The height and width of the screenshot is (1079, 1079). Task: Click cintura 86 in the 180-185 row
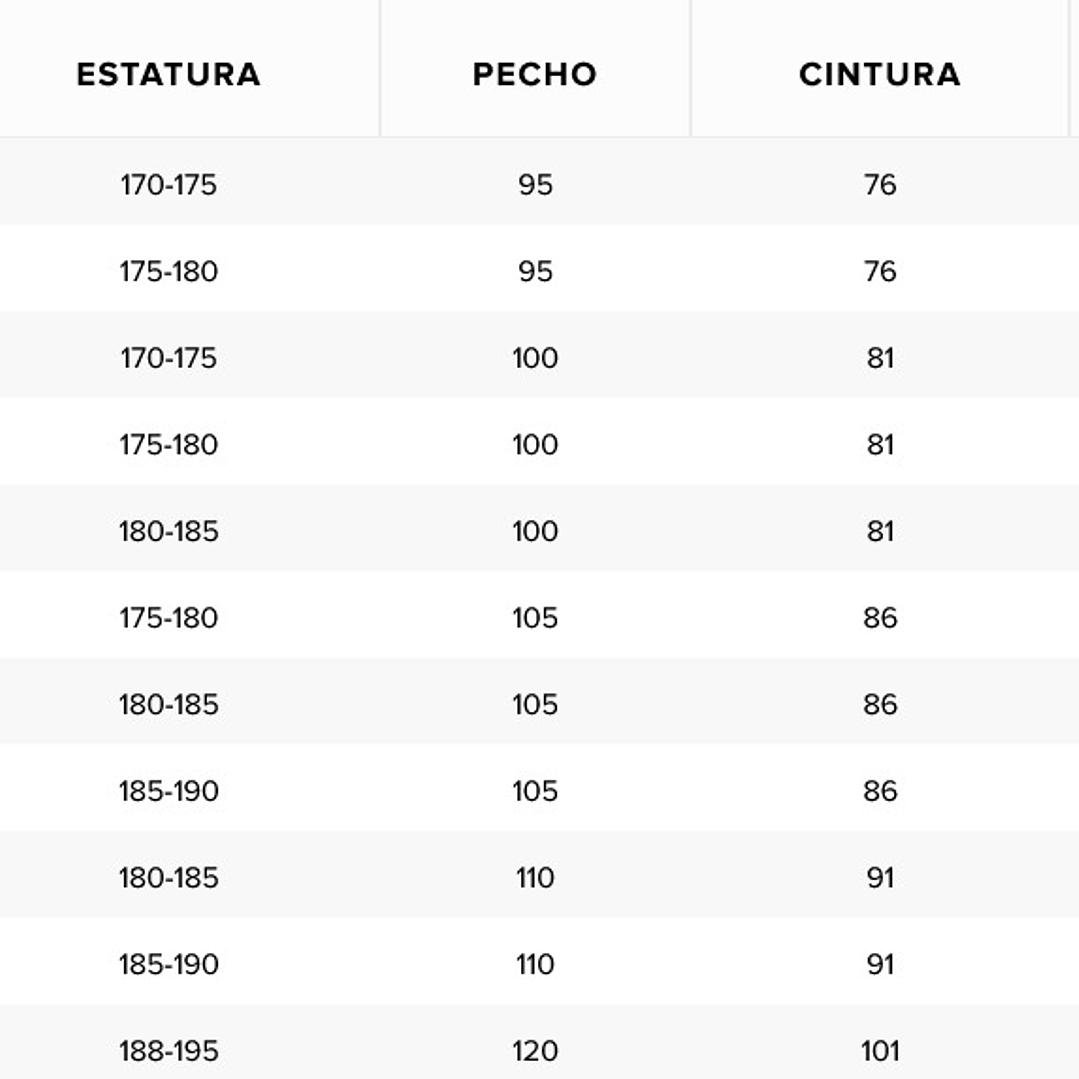(879, 704)
